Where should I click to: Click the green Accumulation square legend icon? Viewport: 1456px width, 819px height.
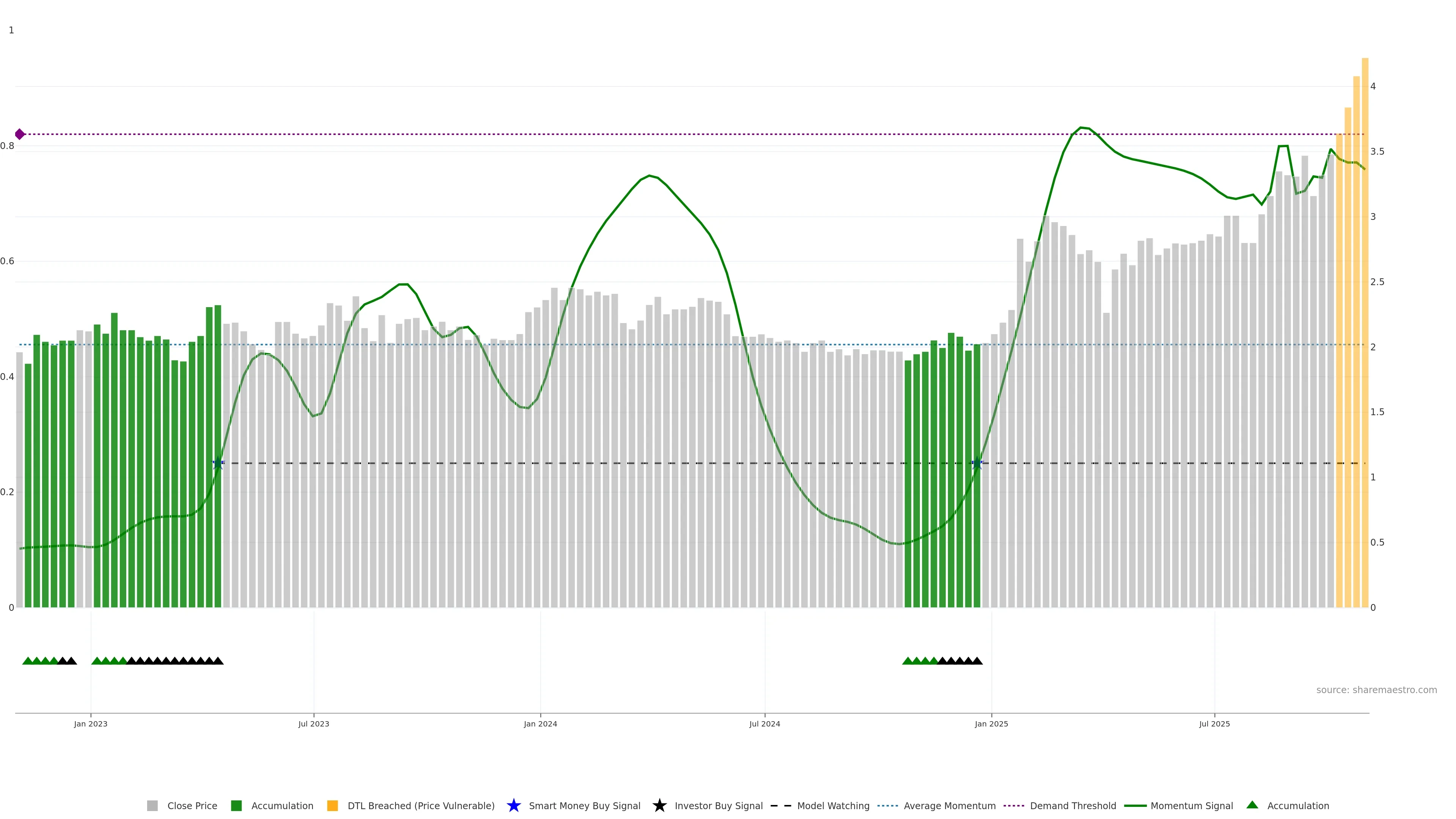pos(236,805)
